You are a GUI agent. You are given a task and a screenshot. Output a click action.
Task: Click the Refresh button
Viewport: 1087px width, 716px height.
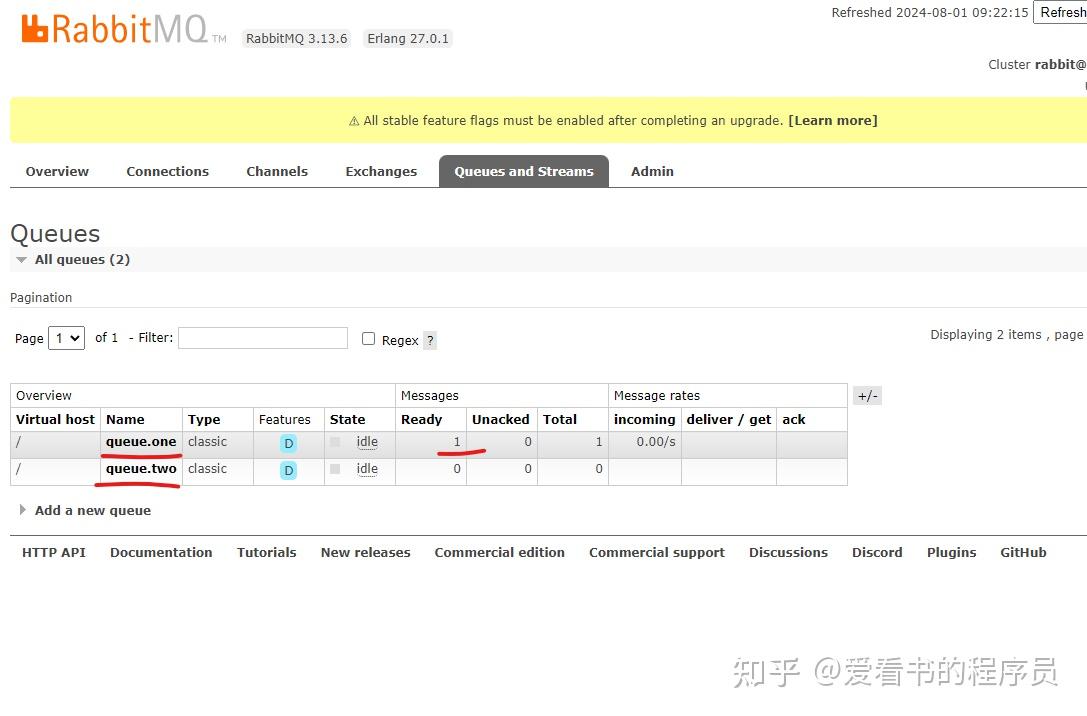[x=1062, y=13]
